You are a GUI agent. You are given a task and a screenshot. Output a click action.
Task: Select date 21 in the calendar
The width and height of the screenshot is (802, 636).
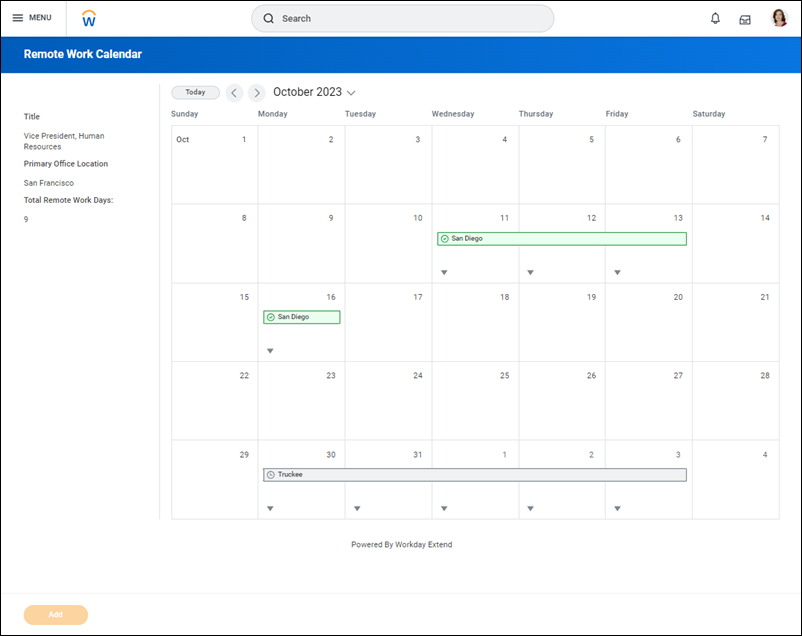pos(736,322)
